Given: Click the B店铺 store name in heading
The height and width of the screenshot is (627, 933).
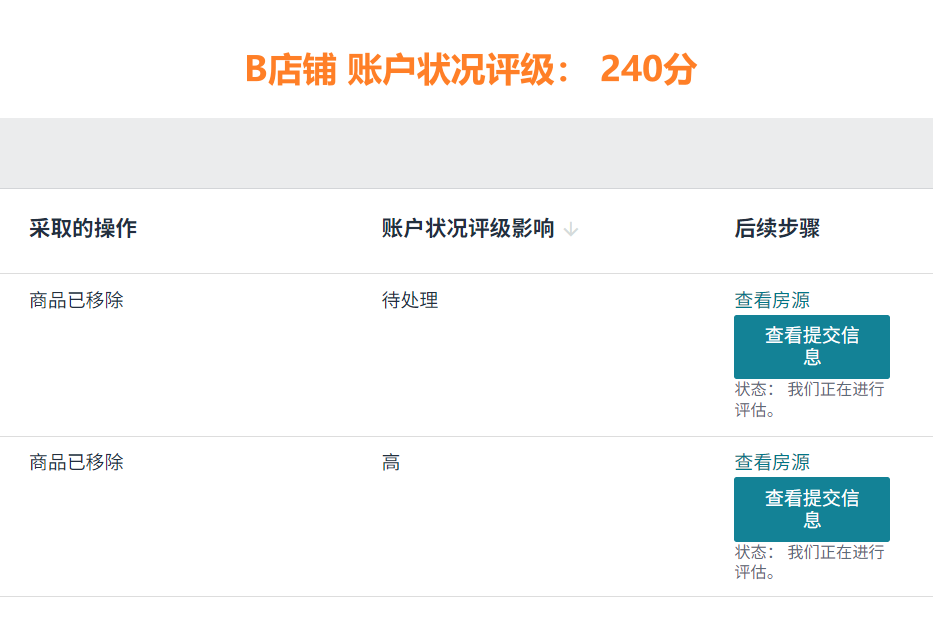Looking at the screenshot, I should point(291,69).
